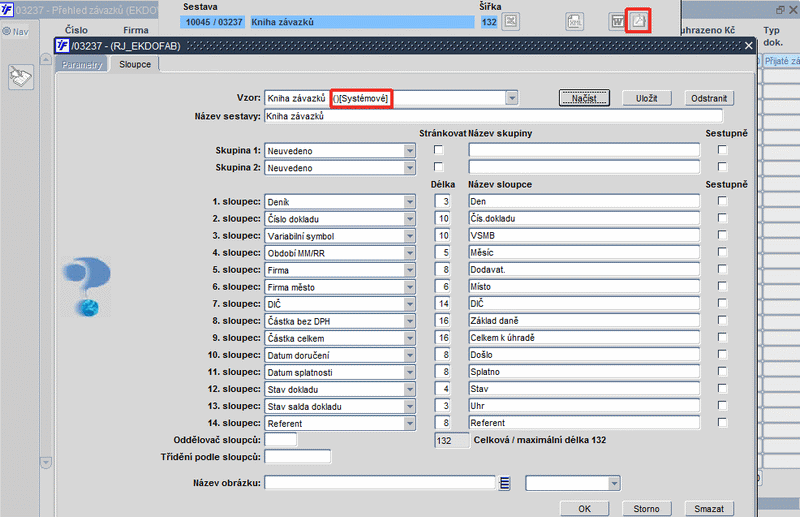Confirm with the OK button
Screen dimensions: 800x517
point(584,508)
